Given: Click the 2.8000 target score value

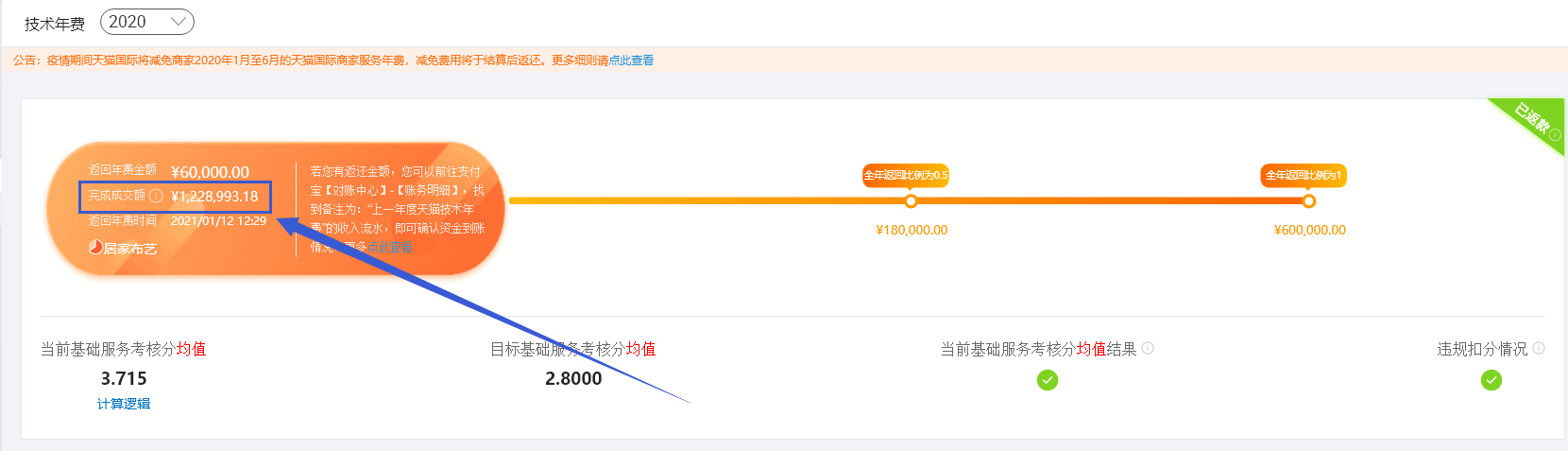Looking at the screenshot, I should [573, 378].
